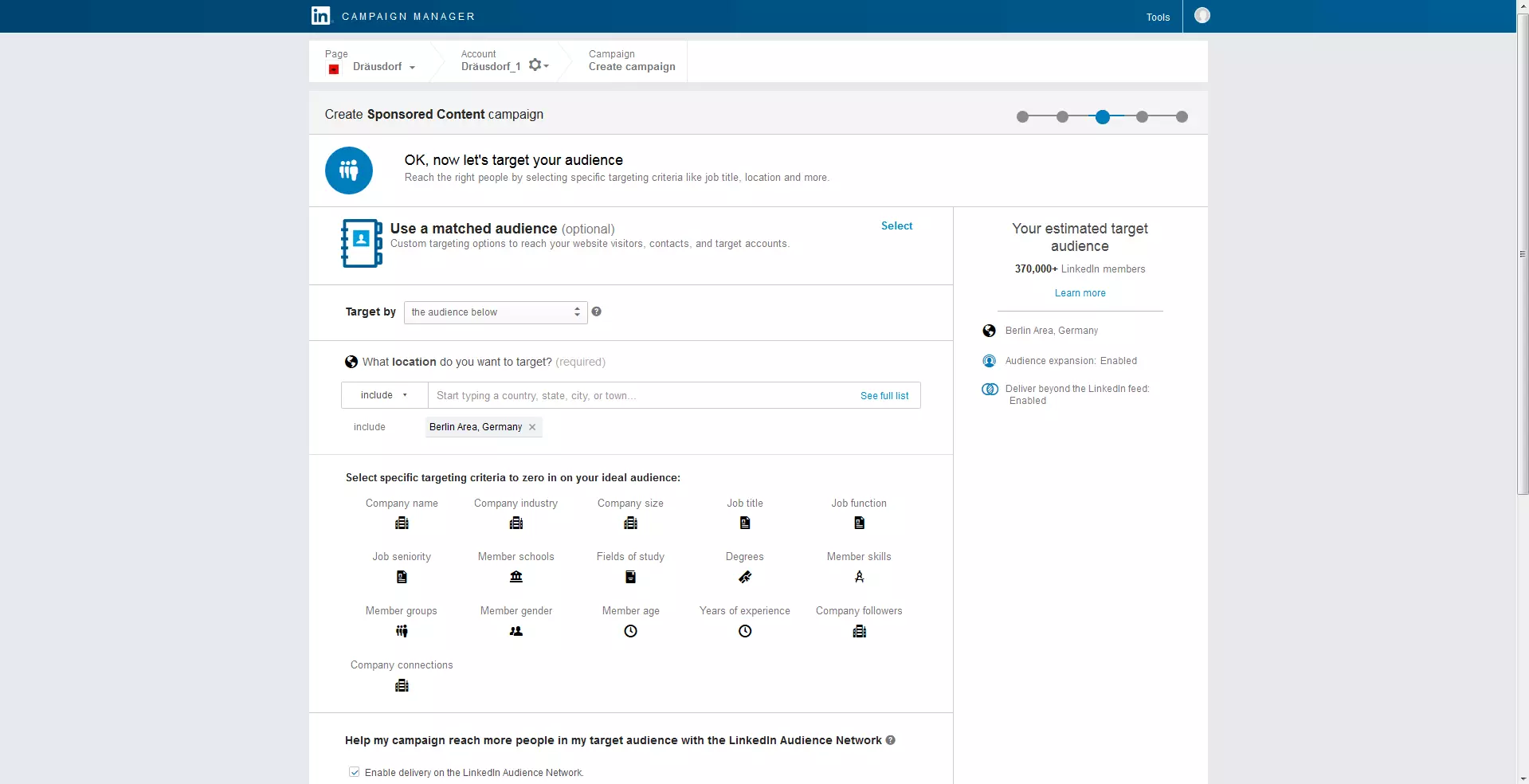Click the LinkedIn logo in header
This screenshot has height=784, width=1529.
(x=320, y=16)
